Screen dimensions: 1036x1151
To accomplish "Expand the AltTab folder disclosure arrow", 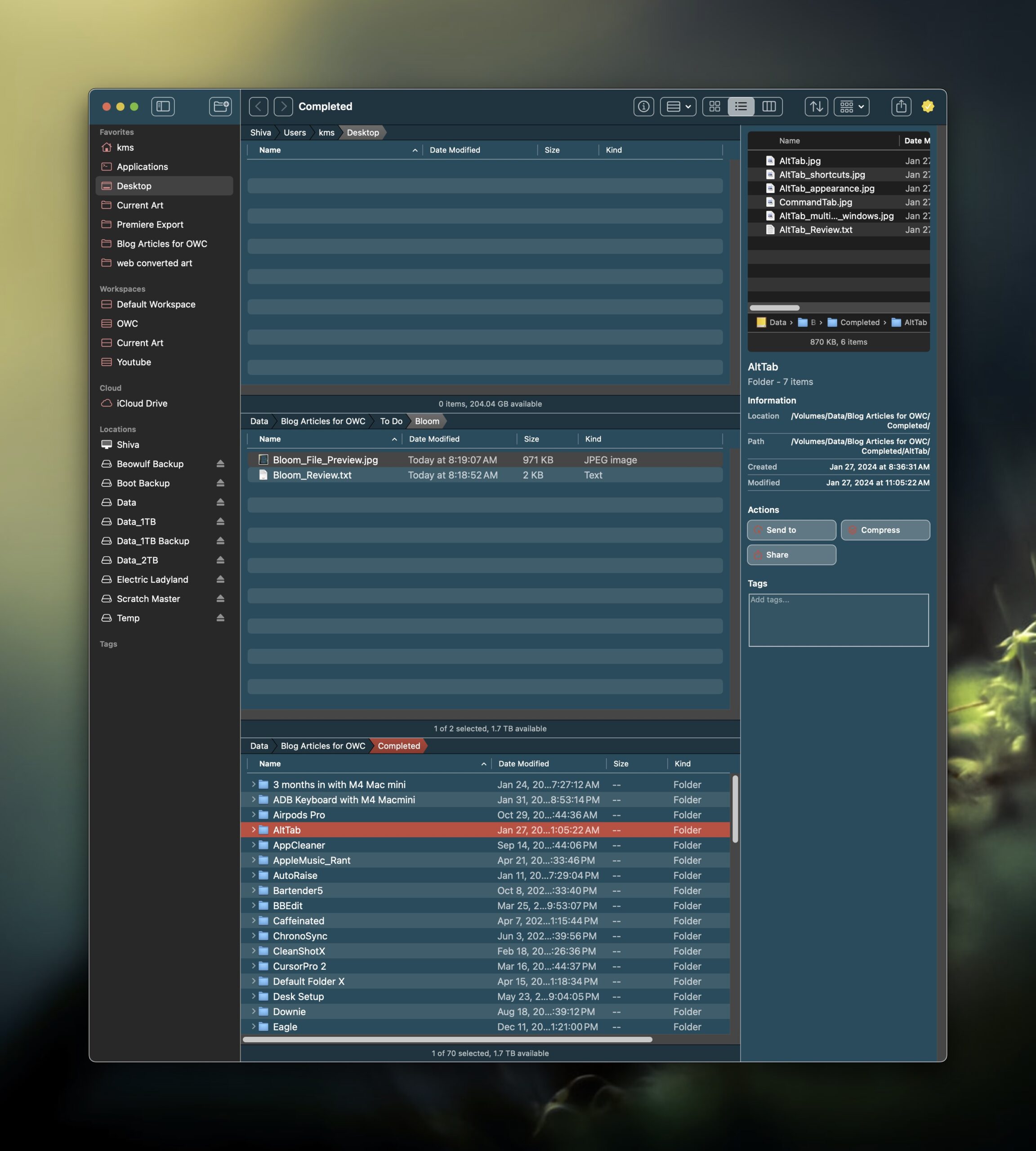I will [253, 830].
